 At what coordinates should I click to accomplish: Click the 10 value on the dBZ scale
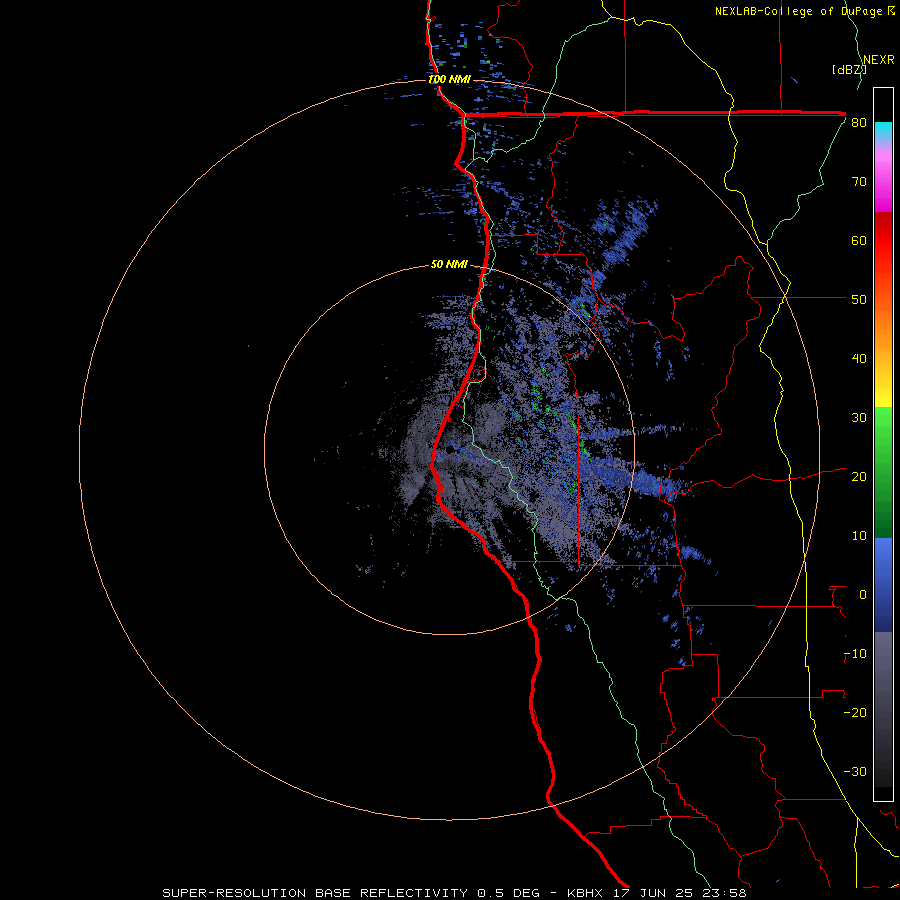[x=859, y=536]
